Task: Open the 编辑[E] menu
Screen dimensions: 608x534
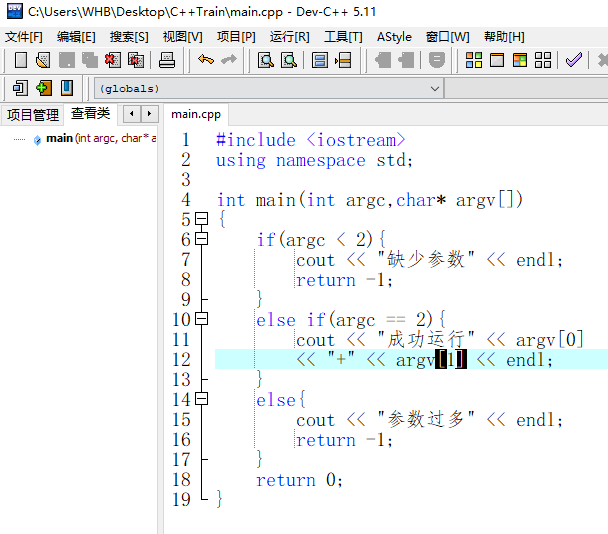Action: tap(76, 37)
